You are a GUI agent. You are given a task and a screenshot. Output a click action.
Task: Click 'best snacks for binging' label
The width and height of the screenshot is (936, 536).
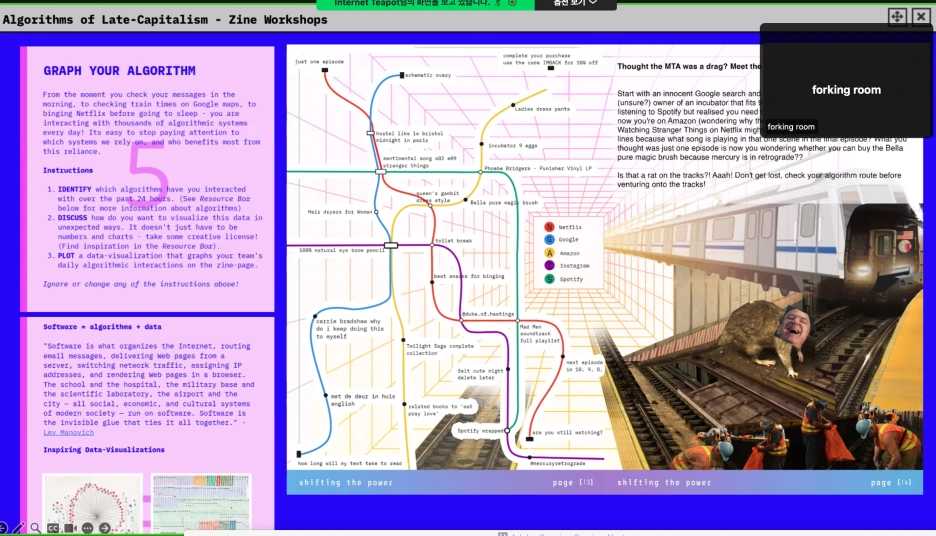pos(469,276)
